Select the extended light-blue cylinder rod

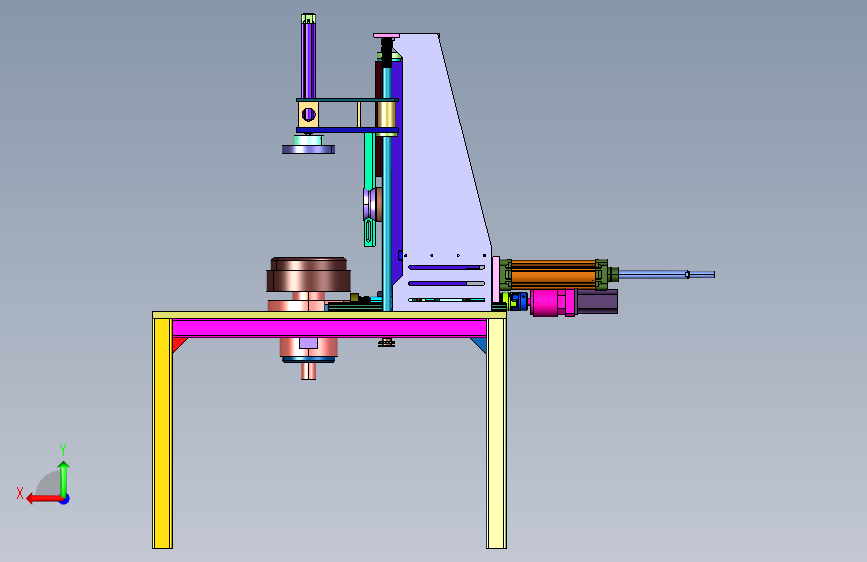[667, 274]
